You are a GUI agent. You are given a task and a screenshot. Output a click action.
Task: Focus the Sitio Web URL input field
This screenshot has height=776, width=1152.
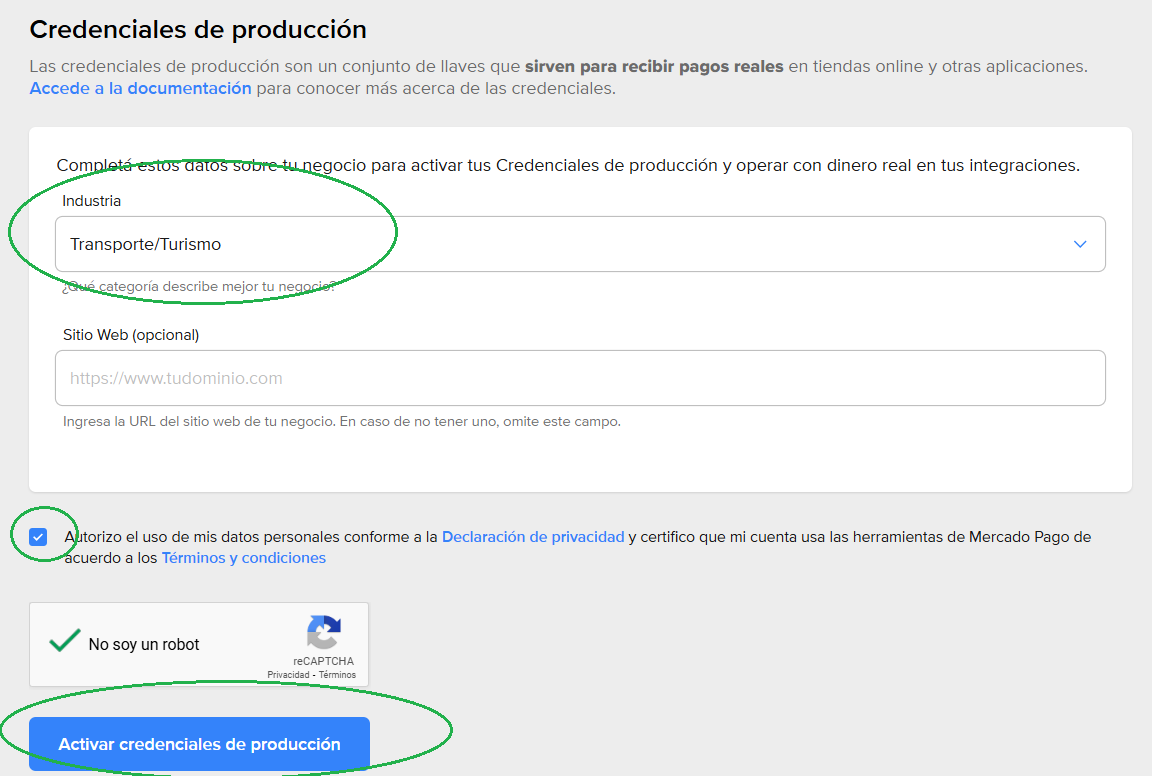click(x=580, y=378)
